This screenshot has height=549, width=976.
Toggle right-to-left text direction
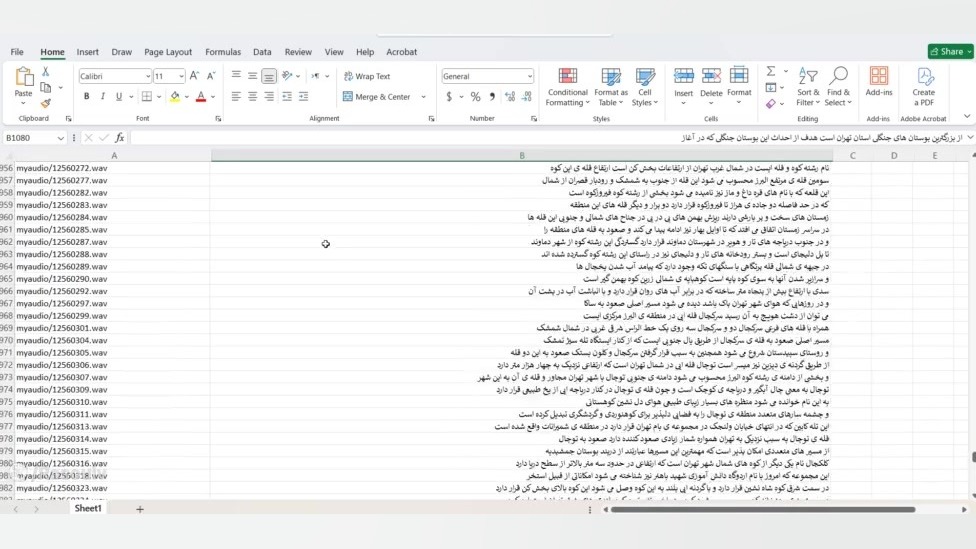pos(316,76)
